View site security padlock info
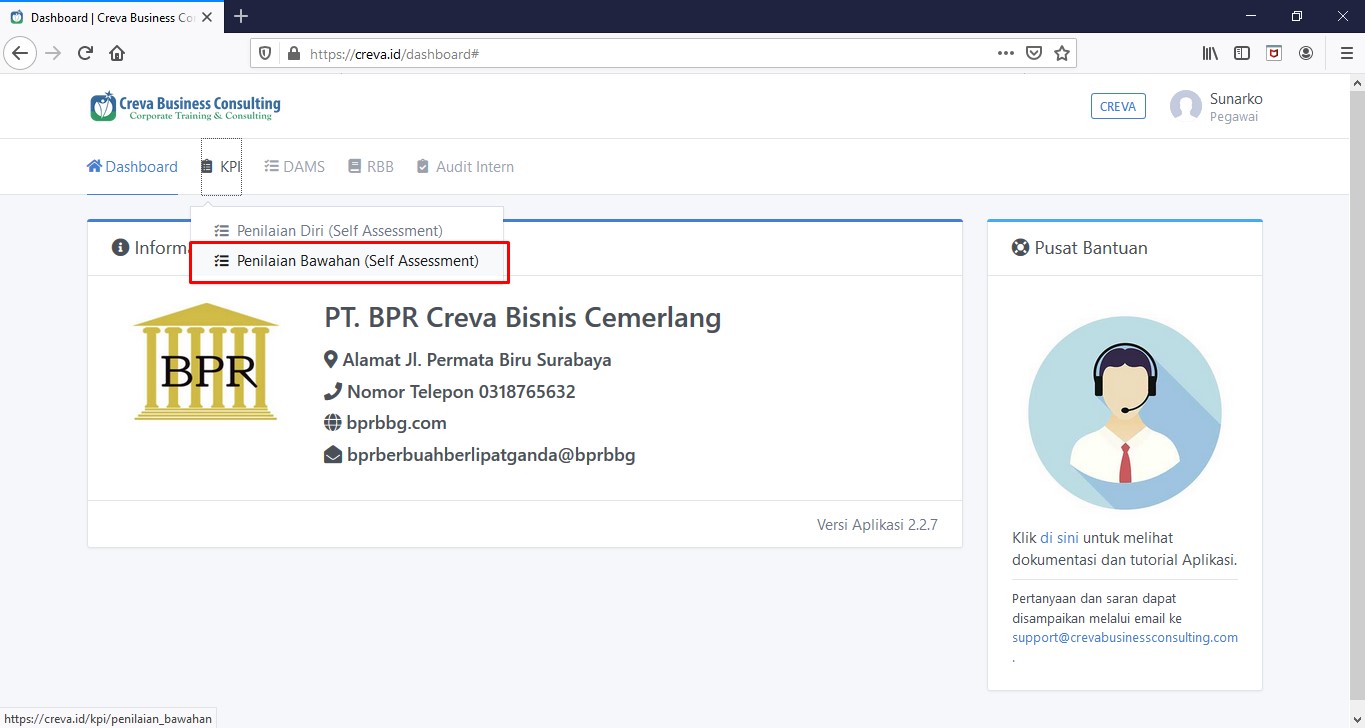The height and width of the screenshot is (728, 1365). (x=294, y=54)
